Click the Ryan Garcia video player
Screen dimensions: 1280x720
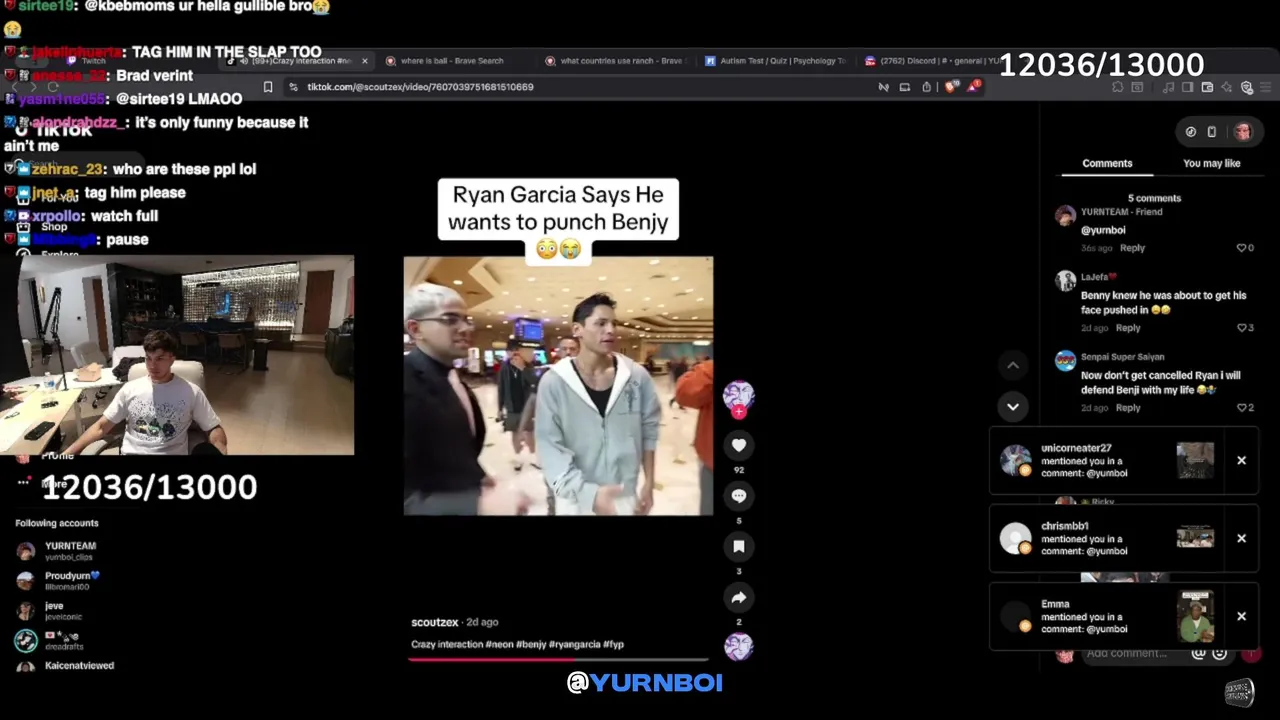558,386
